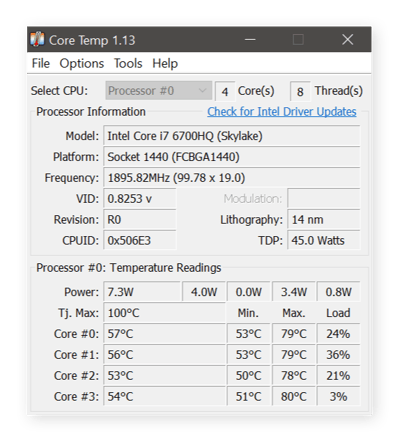Viewport: 400px width, 441px height.
Task: Click Core #2 min temperature 50°C
Action: [249, 376]
